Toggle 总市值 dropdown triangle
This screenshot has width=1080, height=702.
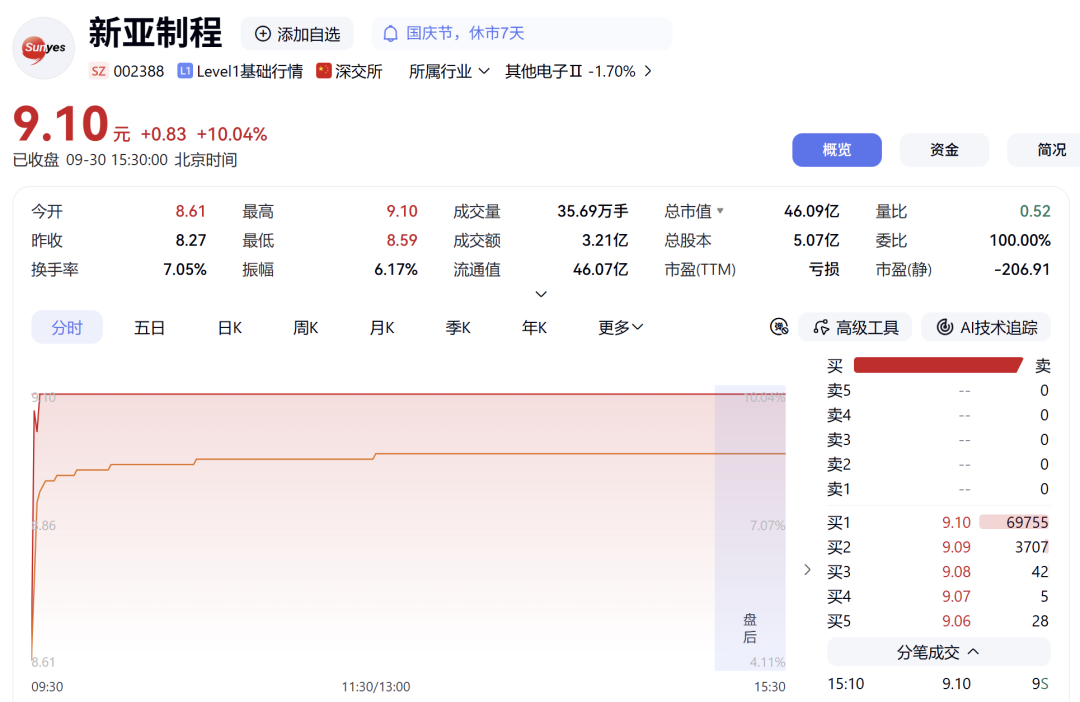coord(720,211)
